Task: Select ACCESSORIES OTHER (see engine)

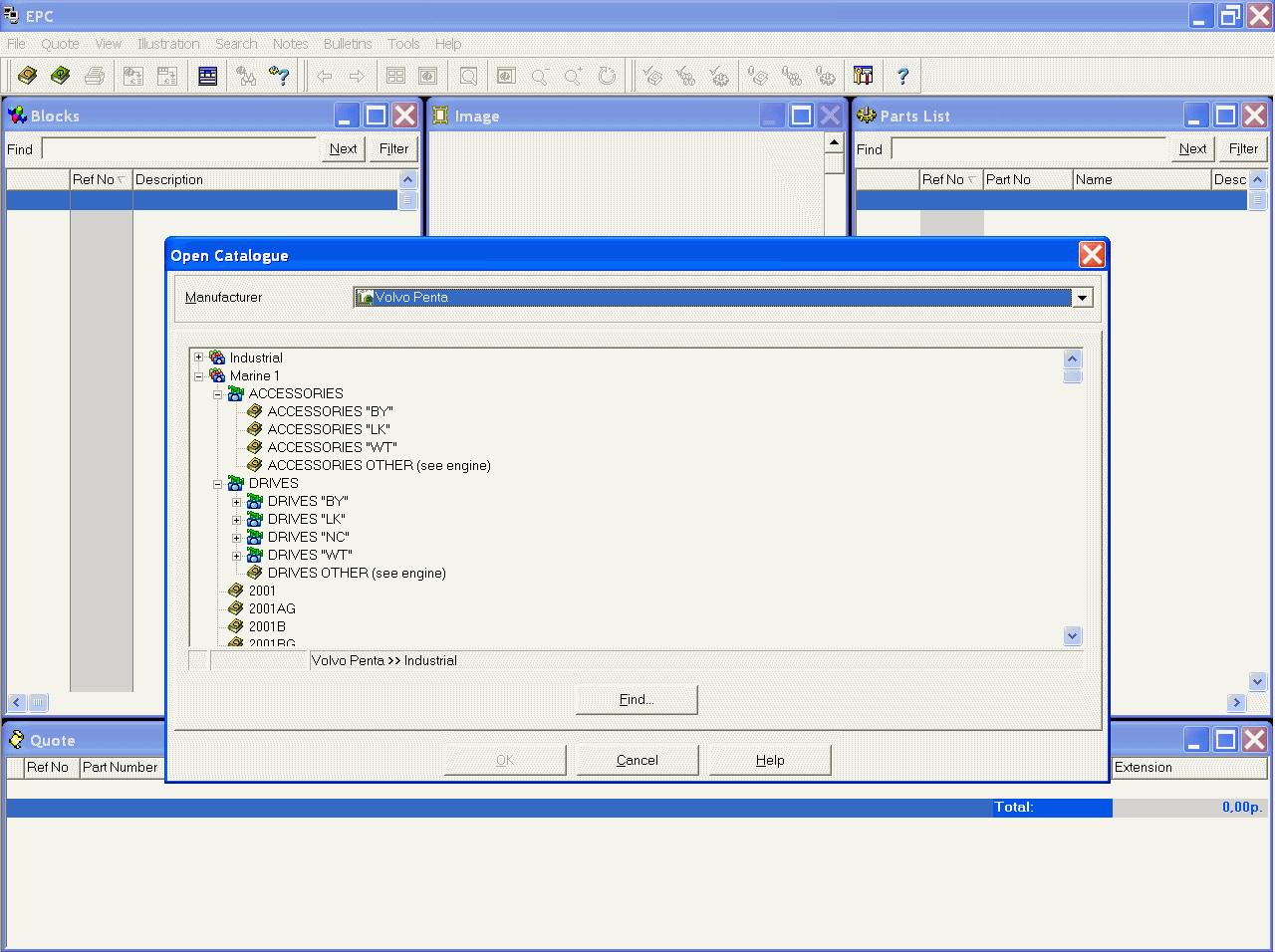Action: (x=379, y=465)
